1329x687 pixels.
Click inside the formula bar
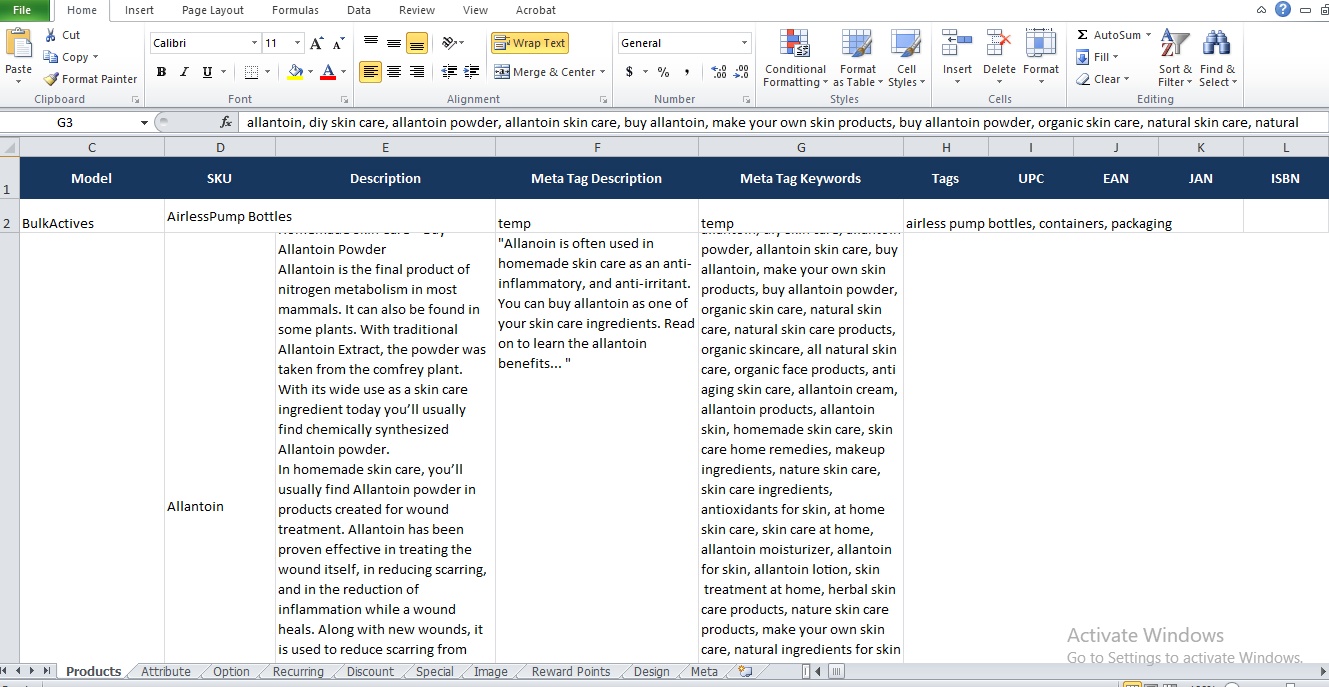(x=600, y=121)
